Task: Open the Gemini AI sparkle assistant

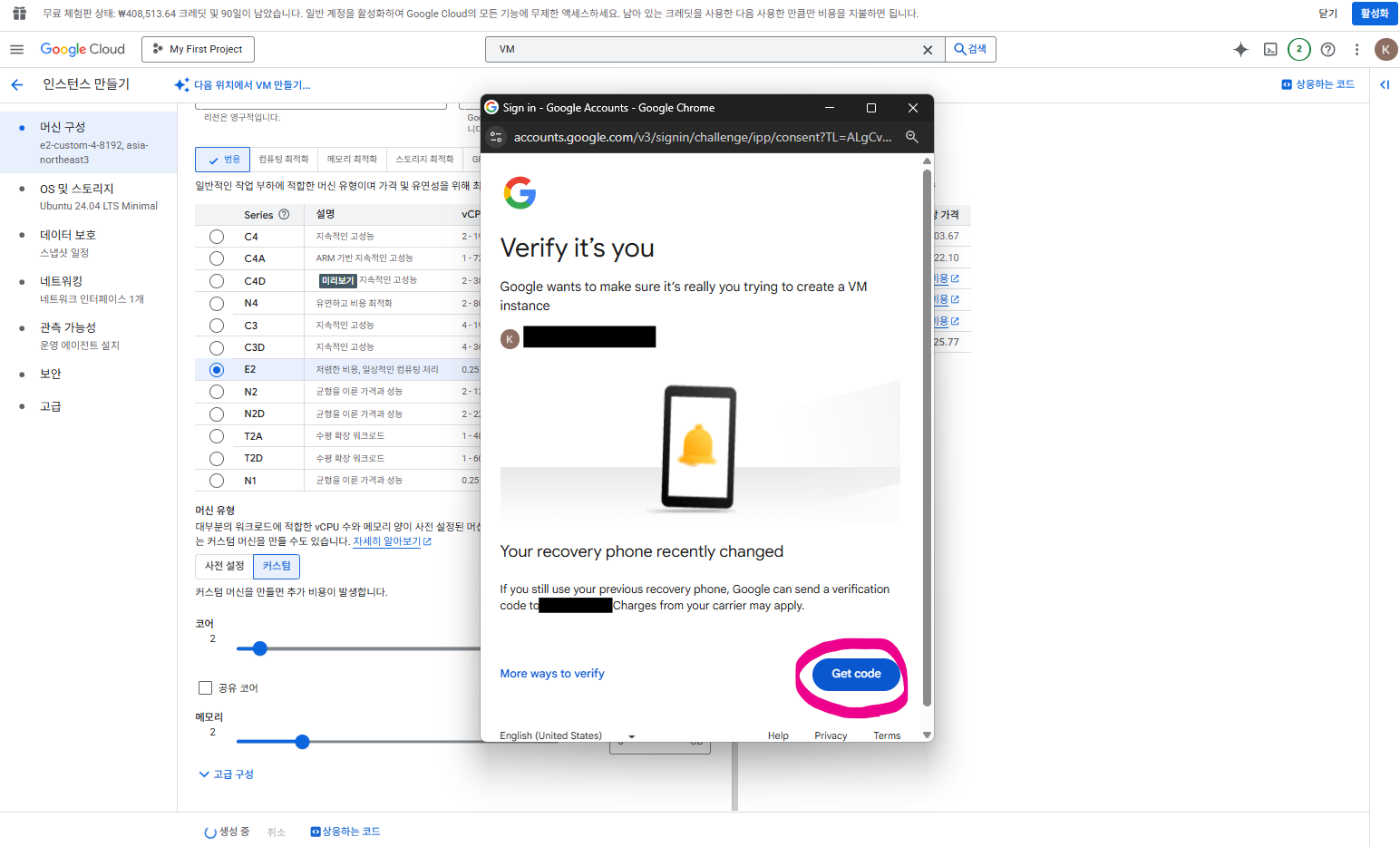Action: tap(1240, 49)
